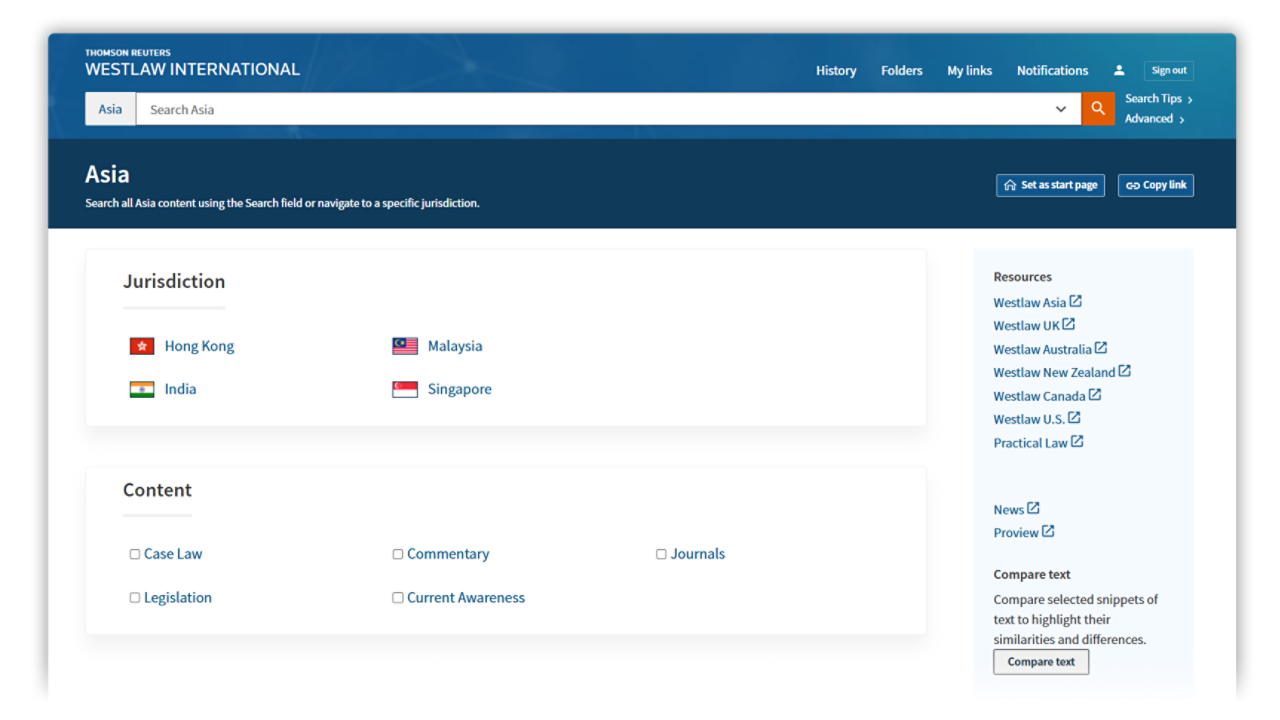1280x720 pixels.
Task: Enable the Case Law checkbox
Action: pos(134,553)
